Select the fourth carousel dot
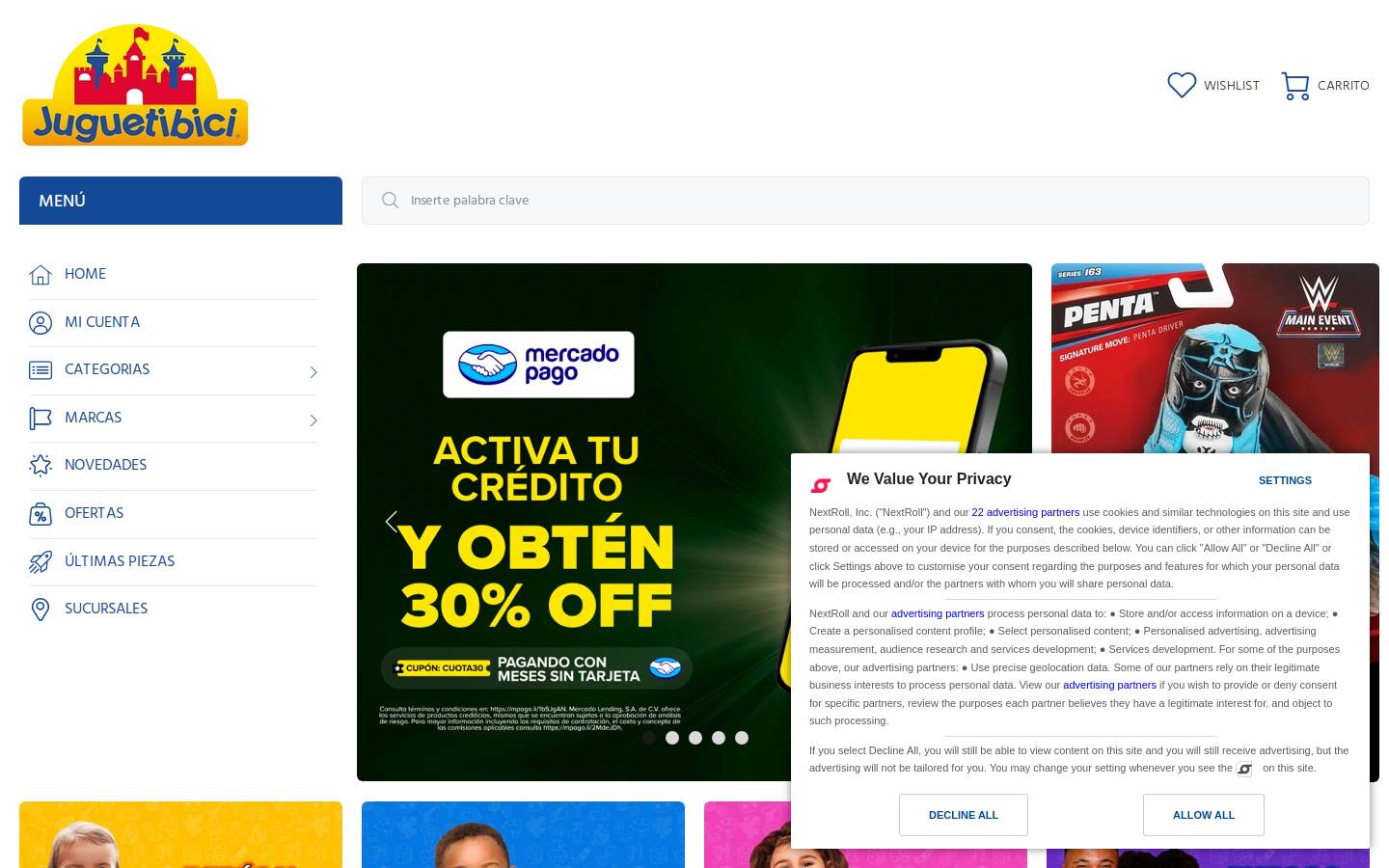Image resolution: width=1389 pixels, height=868 pixels. [x=719, y=738]
